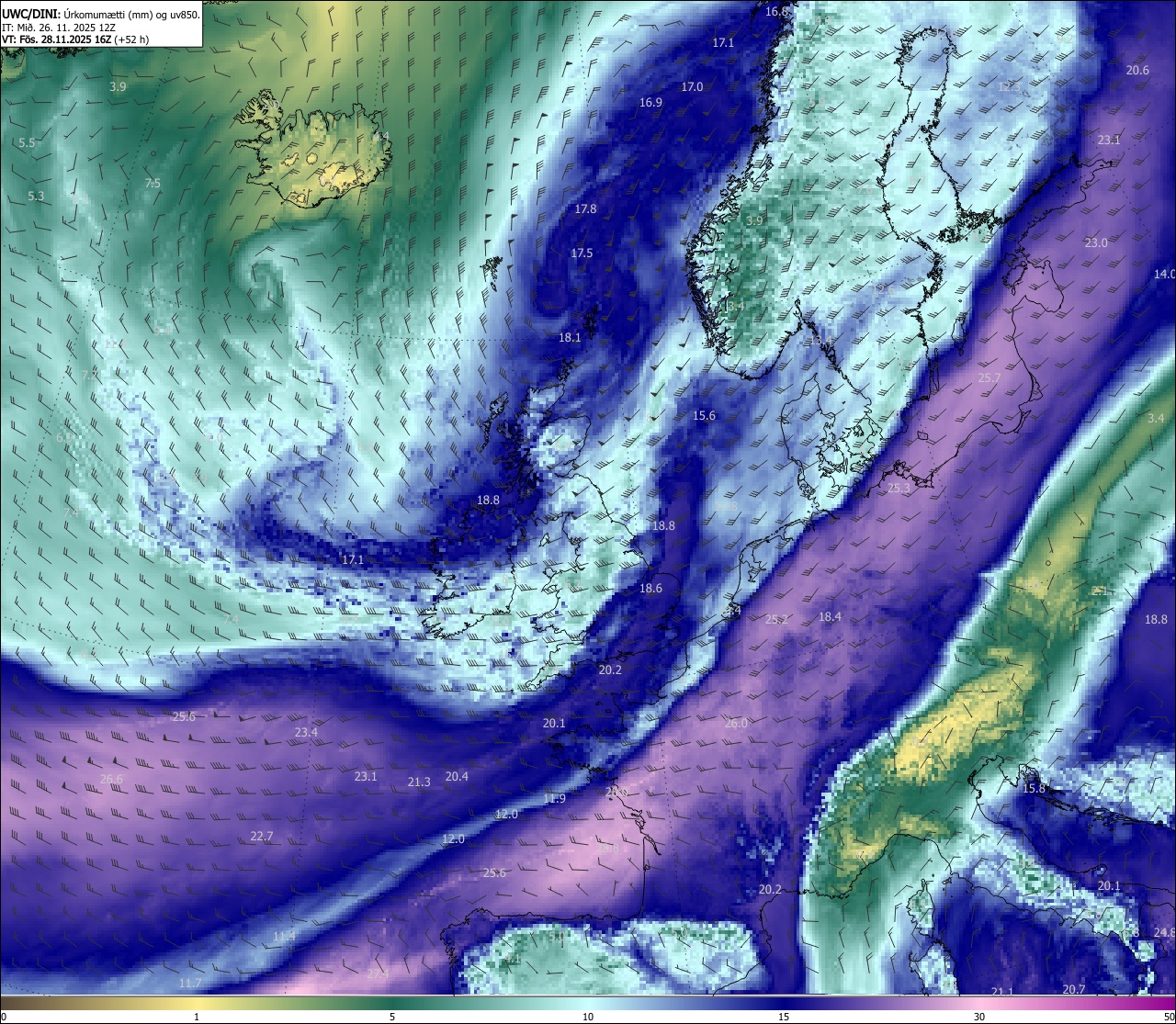The width and height of the screenshot is (1176, 1024).
Task: Select the 20.7 value label
Action: click(1073, 990)
